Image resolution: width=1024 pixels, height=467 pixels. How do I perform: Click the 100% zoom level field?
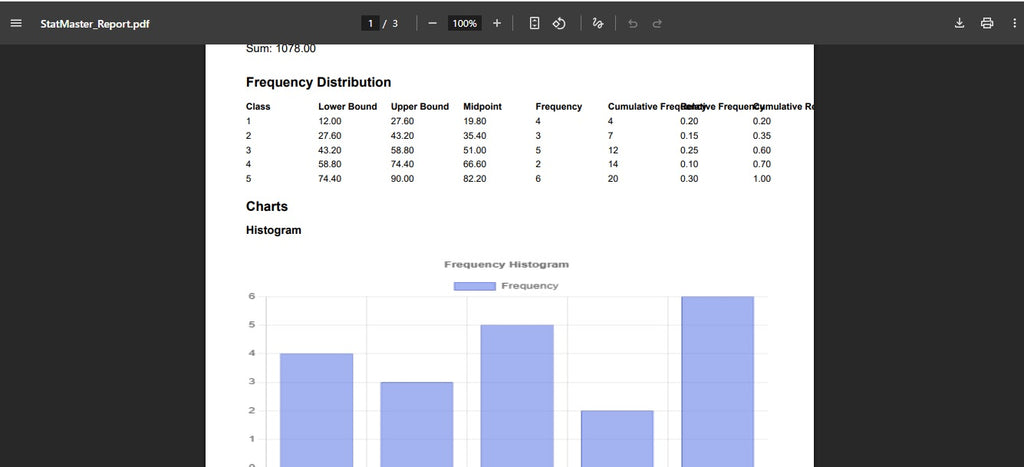point(464,24)
